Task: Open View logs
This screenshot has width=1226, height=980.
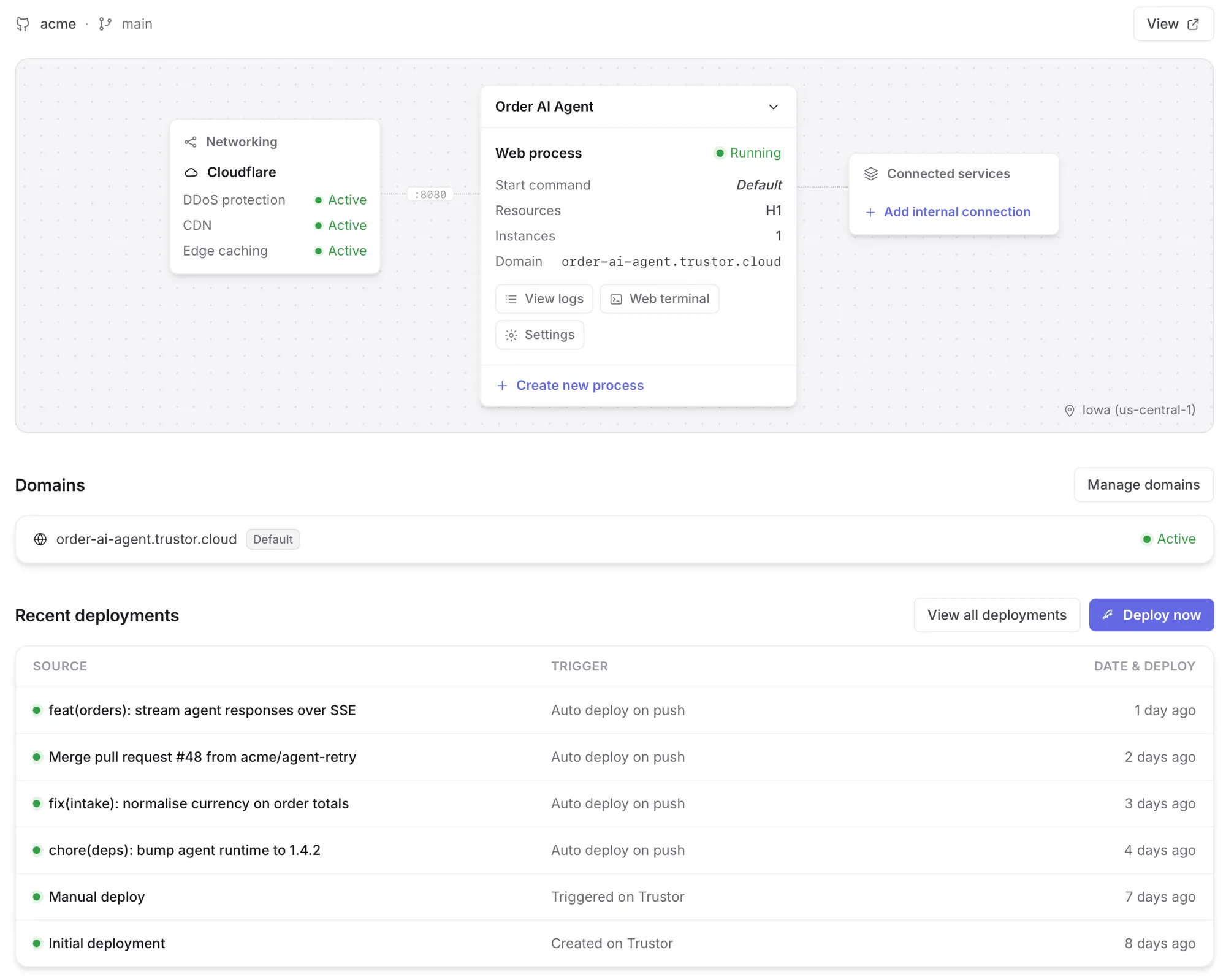Action: [x=544, y=299]
